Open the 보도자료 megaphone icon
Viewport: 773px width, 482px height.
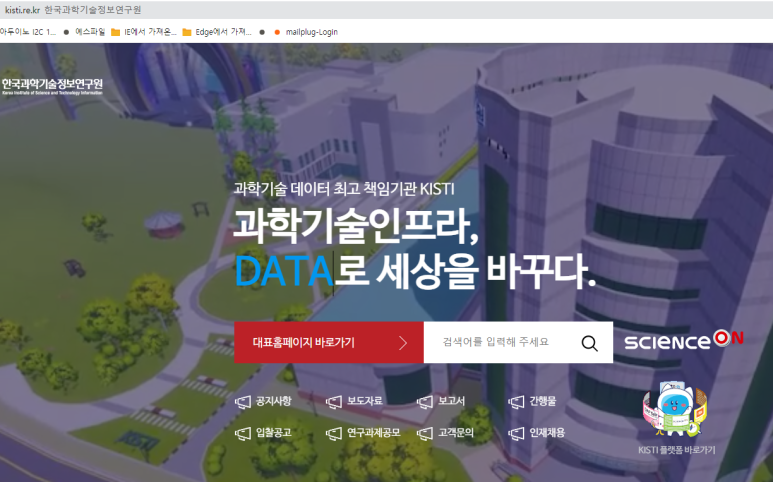point(334,402)
